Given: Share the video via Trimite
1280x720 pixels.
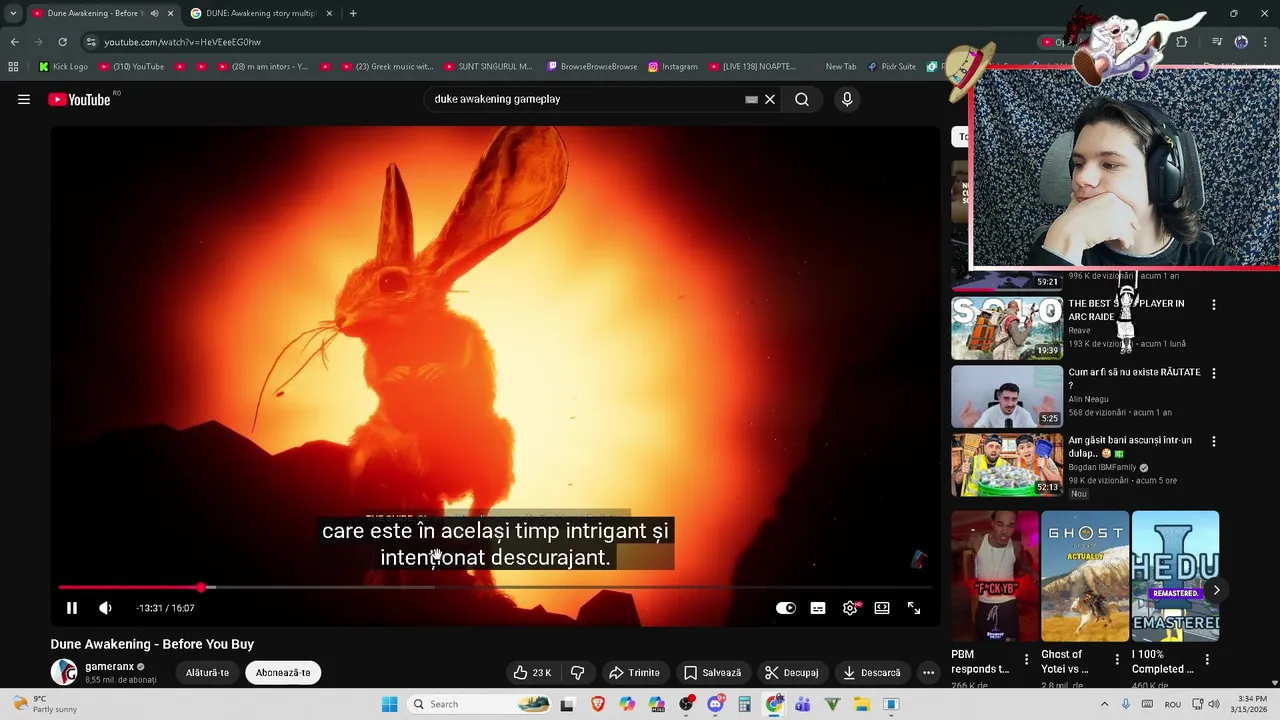Looking at the screenshot, I should click(634, 673).
